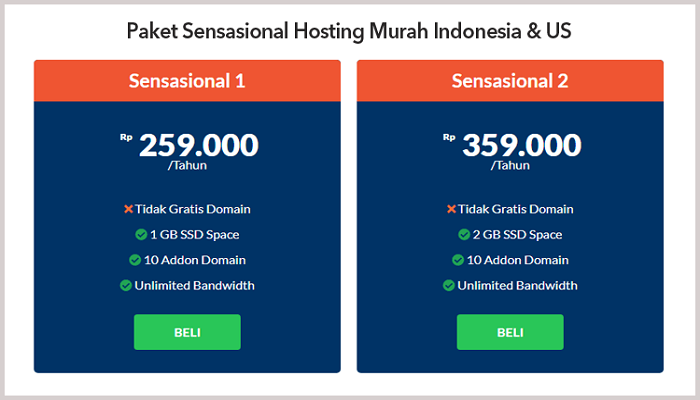Click the 359.000 price text
Viewport: 700px width, 400px height.
tap(521, 145)
